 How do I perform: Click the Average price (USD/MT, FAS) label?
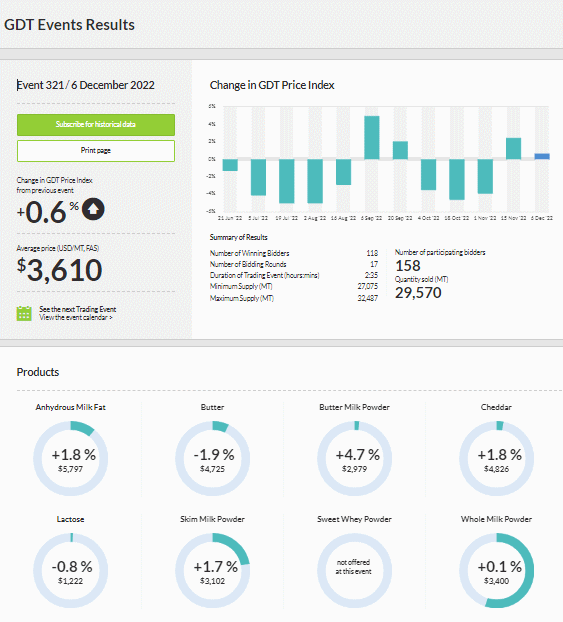coord(58,248)
